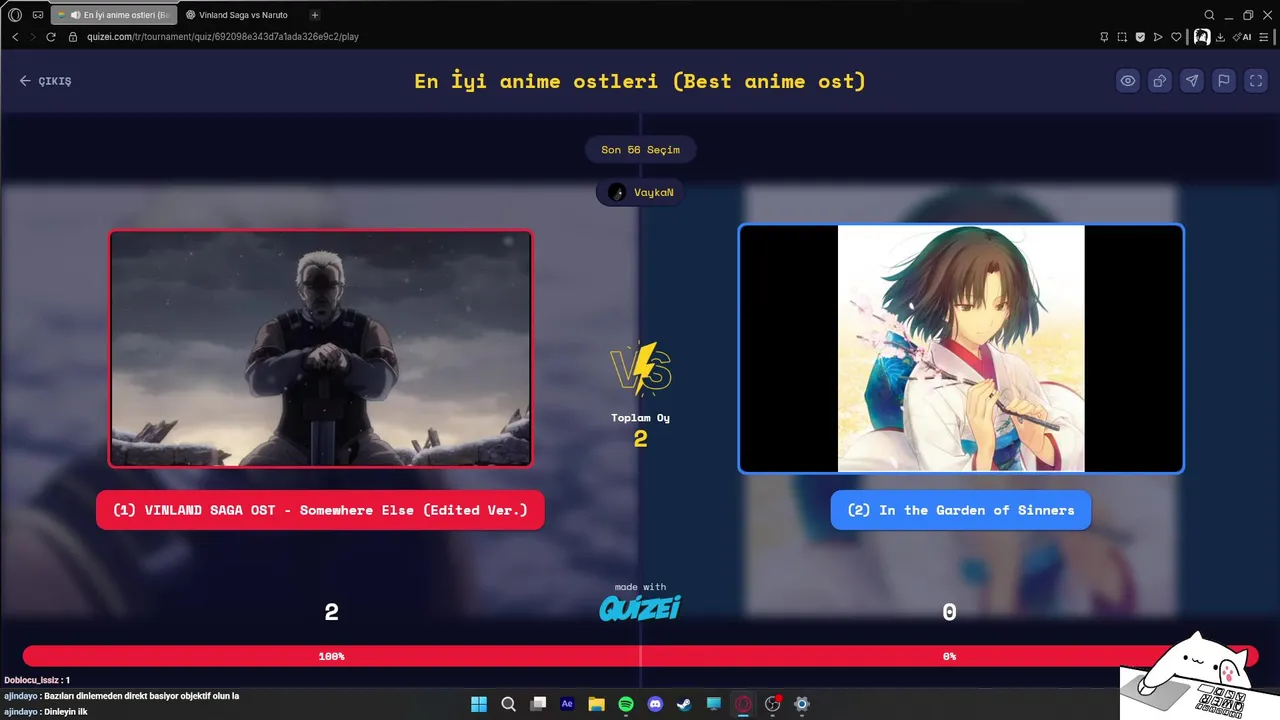Switch to the Vinland Saga vs Naruto tab

(x=238, y=15)
